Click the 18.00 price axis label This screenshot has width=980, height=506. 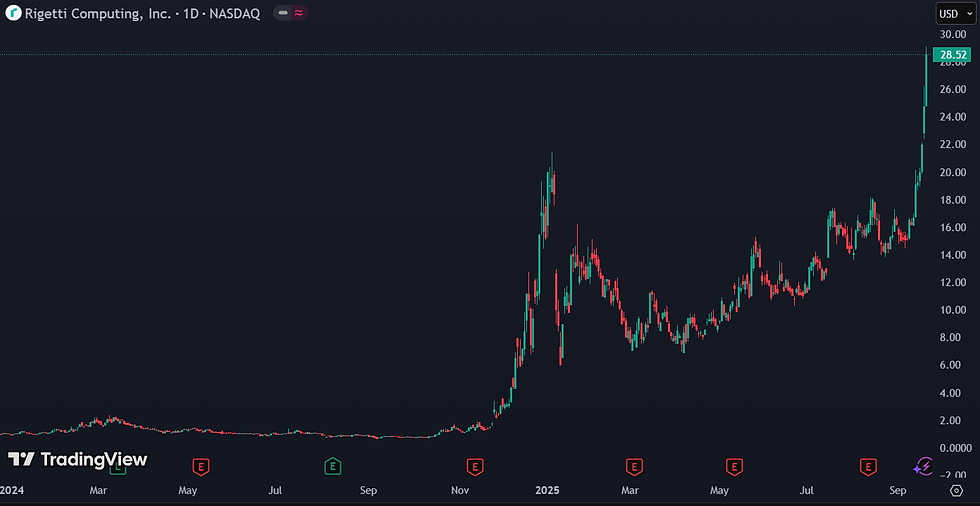pyautogui.click(x=954, y=200)
